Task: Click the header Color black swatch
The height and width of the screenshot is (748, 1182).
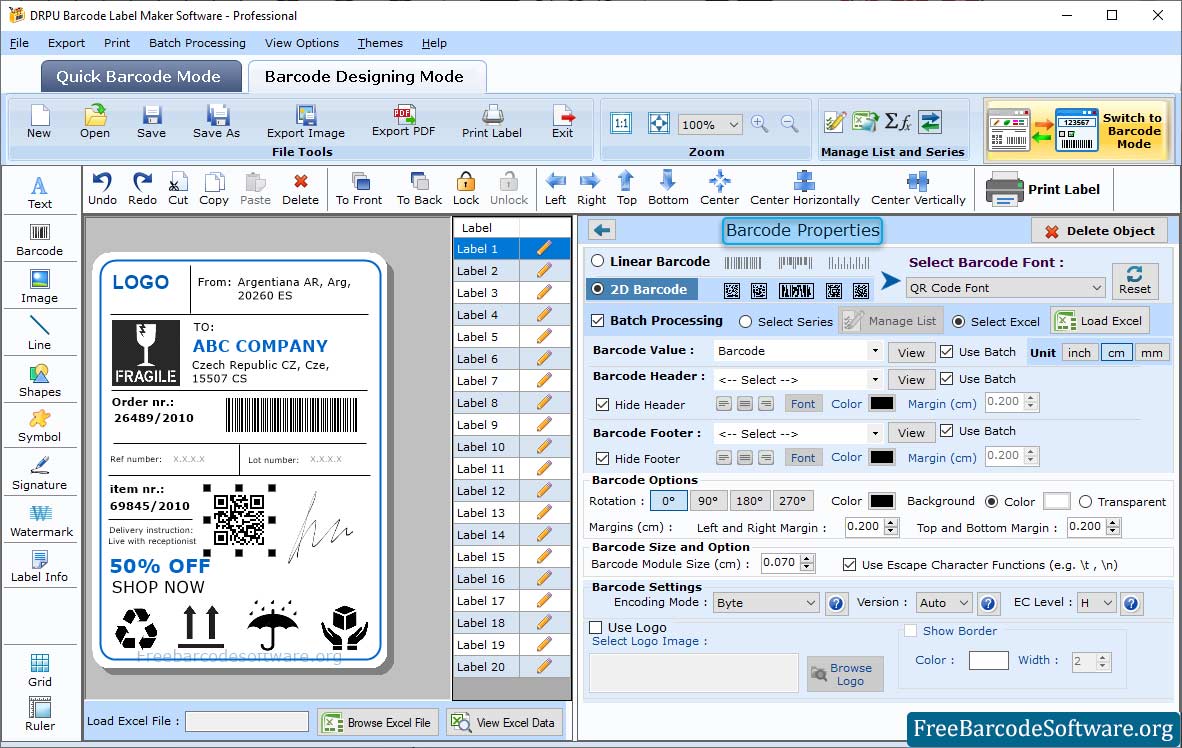Action: pyautogui.click(x=882, y=403)
